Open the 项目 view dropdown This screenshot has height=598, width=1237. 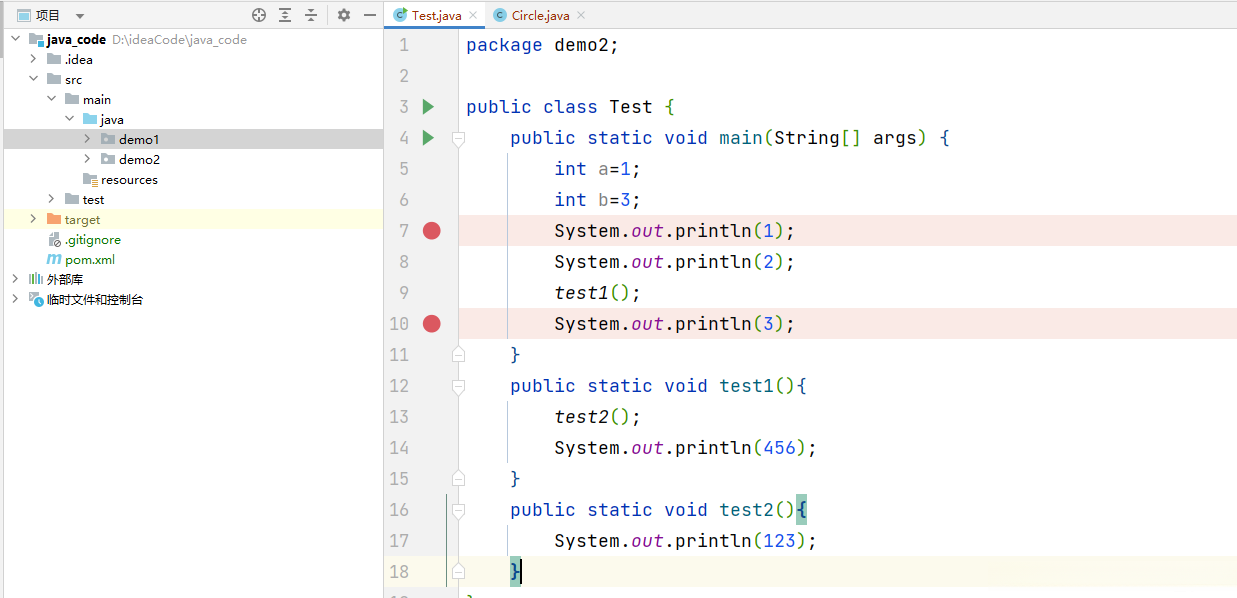(x=80, y=16)
